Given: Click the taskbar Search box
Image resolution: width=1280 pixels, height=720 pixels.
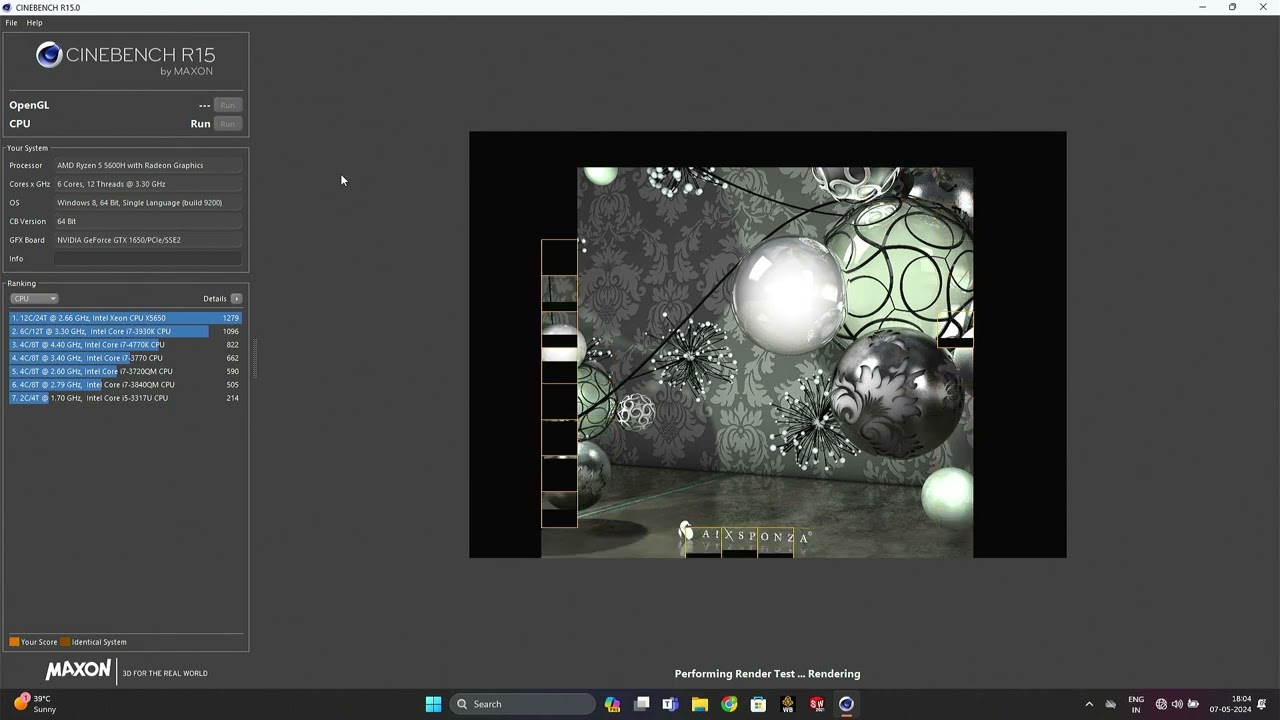Looking at the screenshot, I should (522, 704).
